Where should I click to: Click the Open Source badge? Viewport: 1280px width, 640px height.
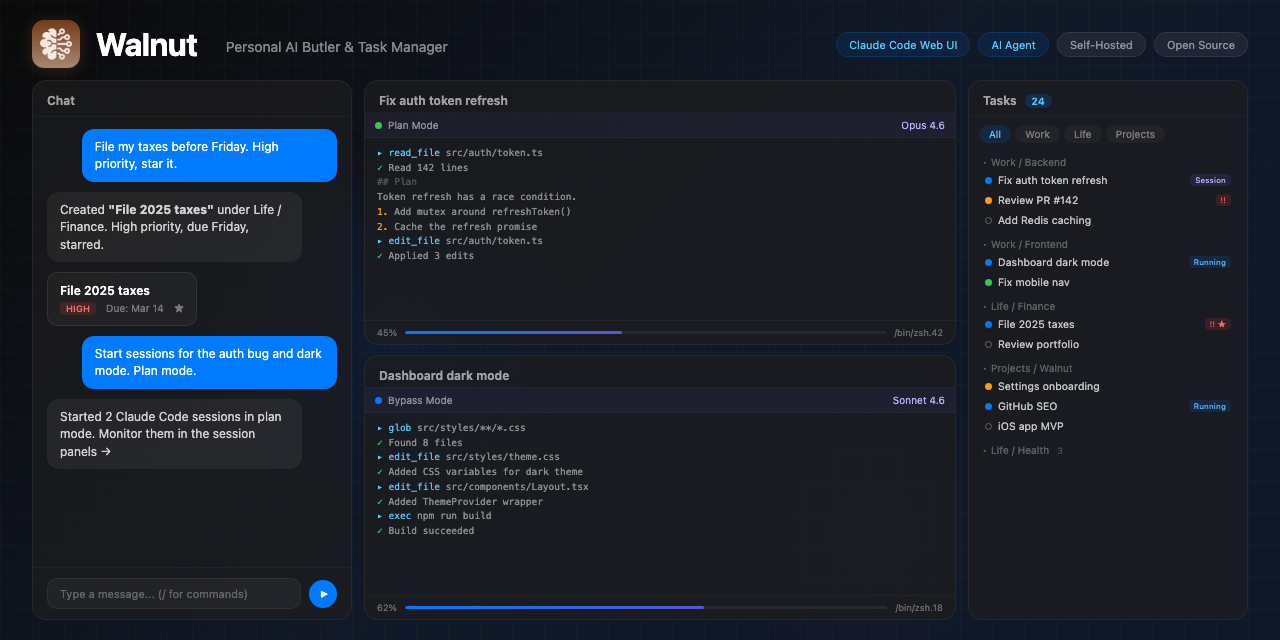(1200, 44)
